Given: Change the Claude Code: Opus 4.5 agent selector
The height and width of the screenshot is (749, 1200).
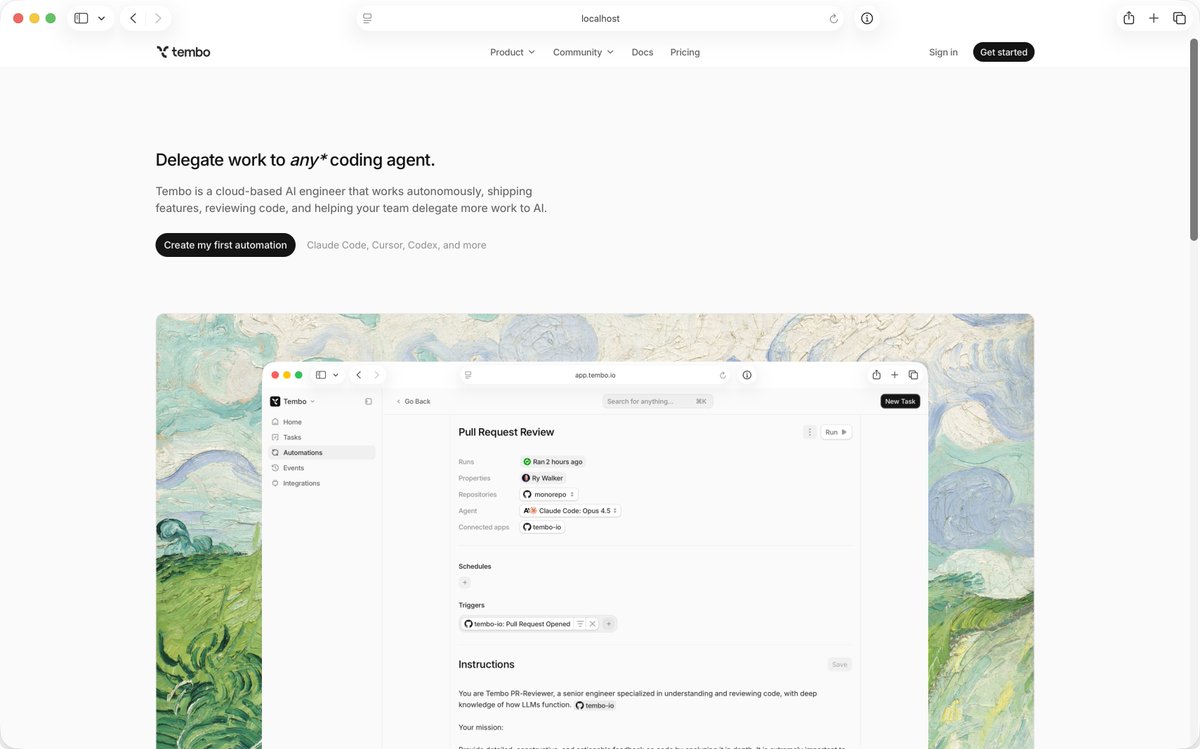Looking at the screenshot, I should pos(570,510).
